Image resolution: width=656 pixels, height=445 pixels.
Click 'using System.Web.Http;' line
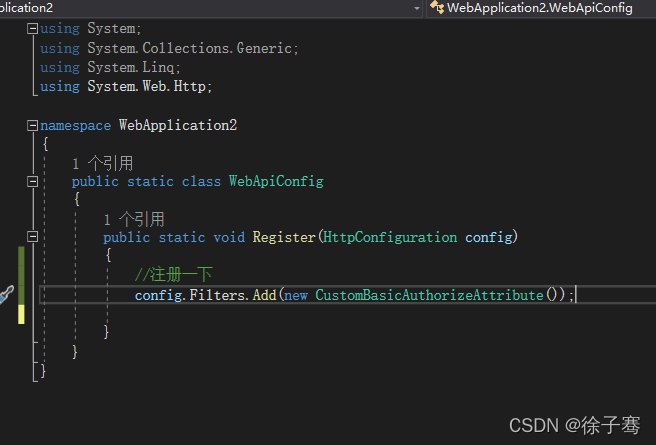[x=126, y=87]
